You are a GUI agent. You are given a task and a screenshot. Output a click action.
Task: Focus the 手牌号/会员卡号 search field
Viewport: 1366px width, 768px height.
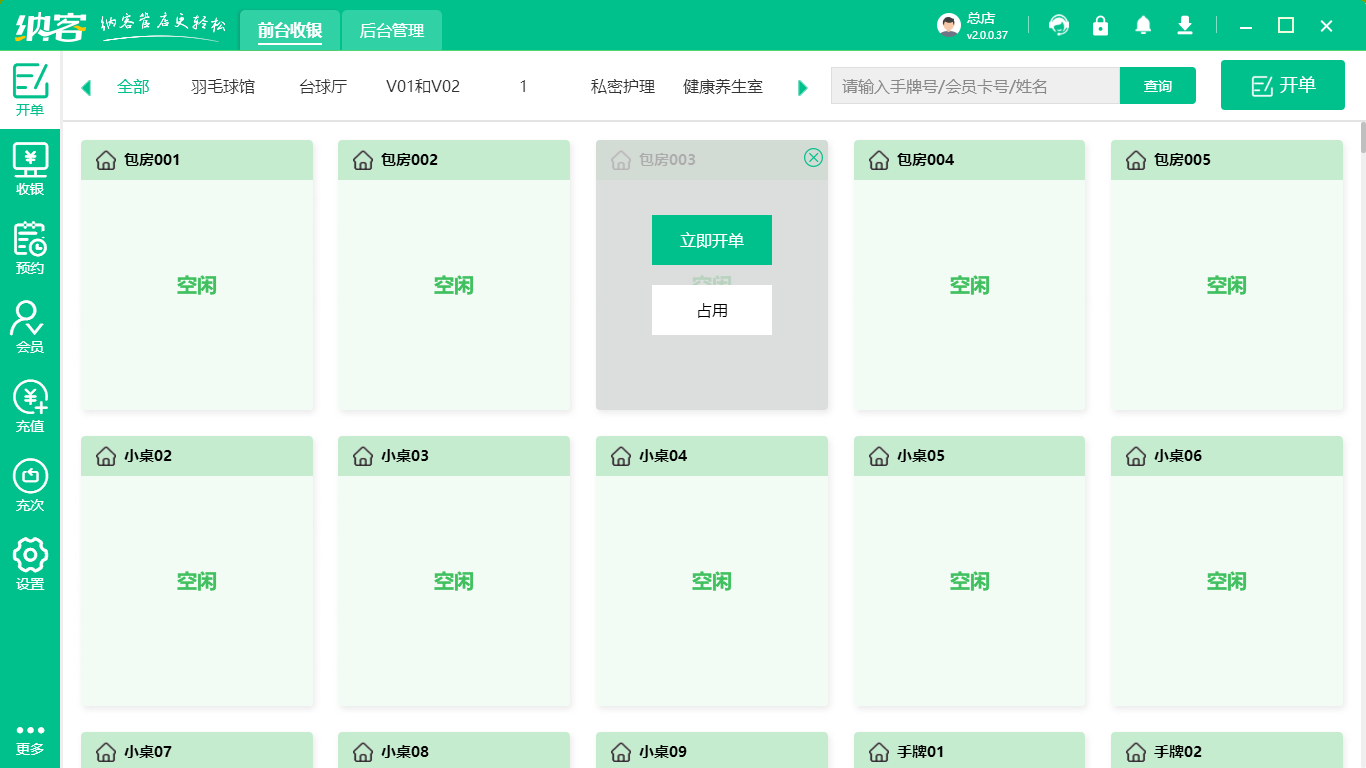975,86
